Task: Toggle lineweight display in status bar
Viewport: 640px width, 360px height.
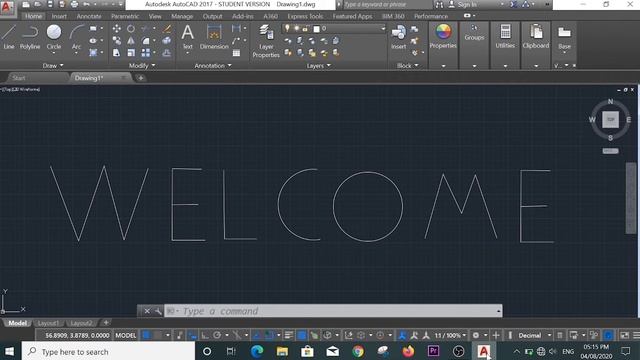Action: (289, 336)
